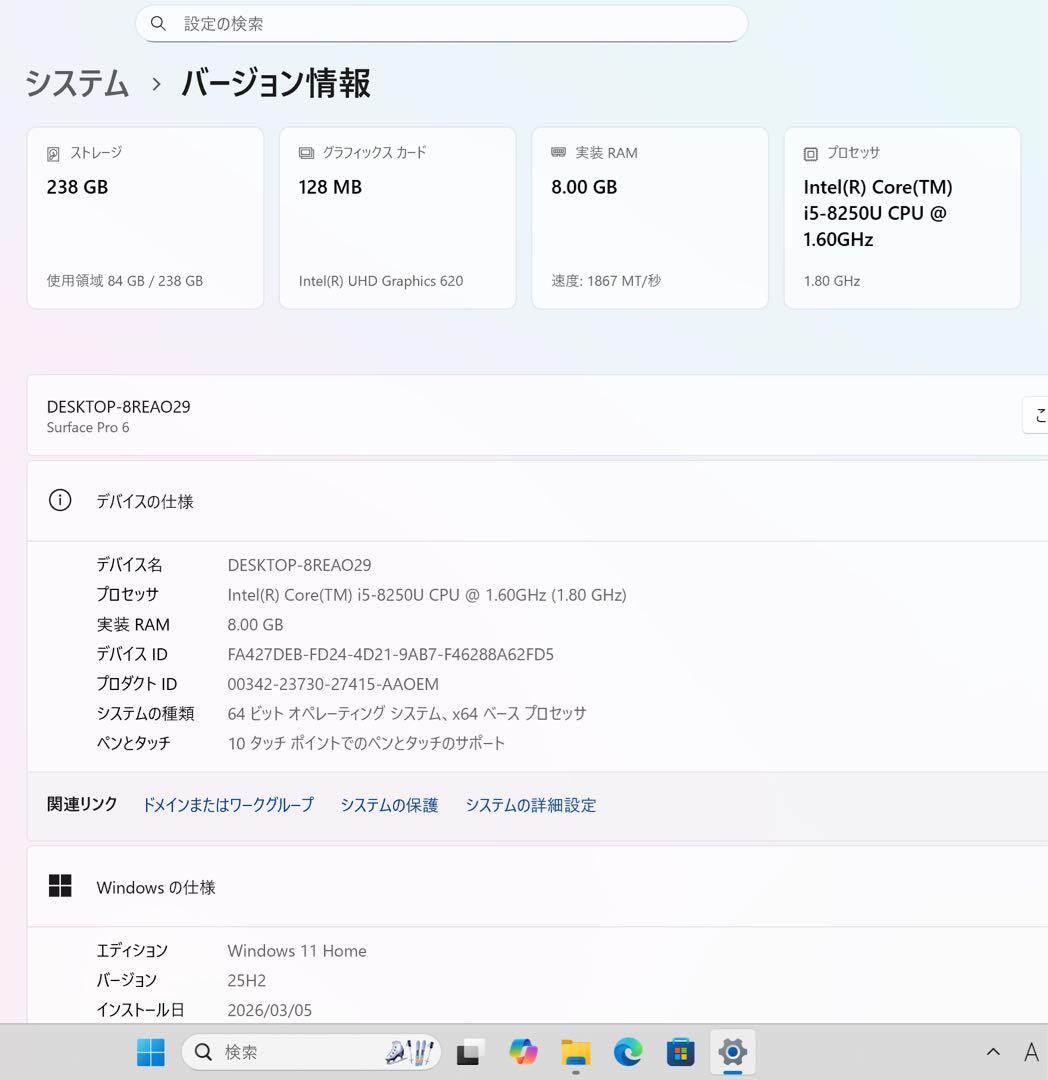Image resolution: width=1048 pixels, height=1080 pixels.
Task: Go back to システム breadcrumb
Action: (77, 83)
